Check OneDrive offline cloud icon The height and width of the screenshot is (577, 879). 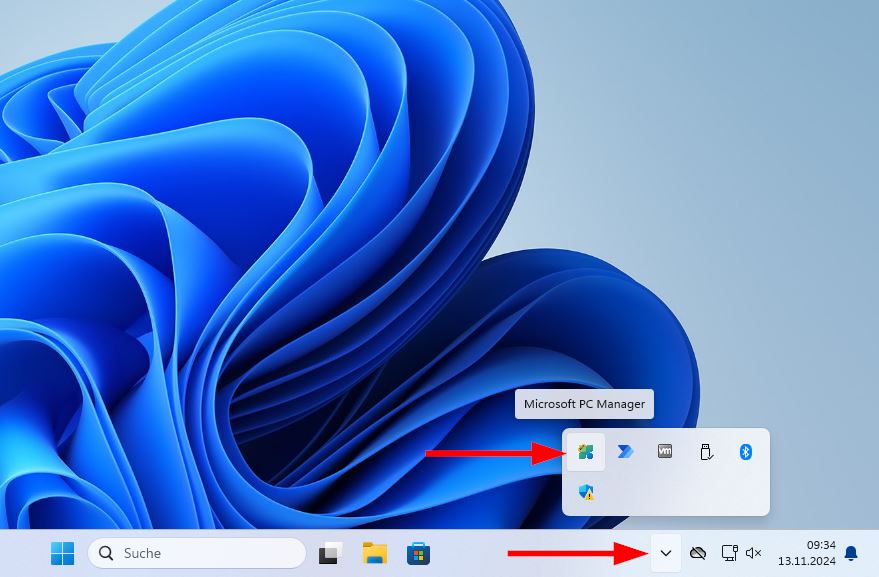click(698, 553)
